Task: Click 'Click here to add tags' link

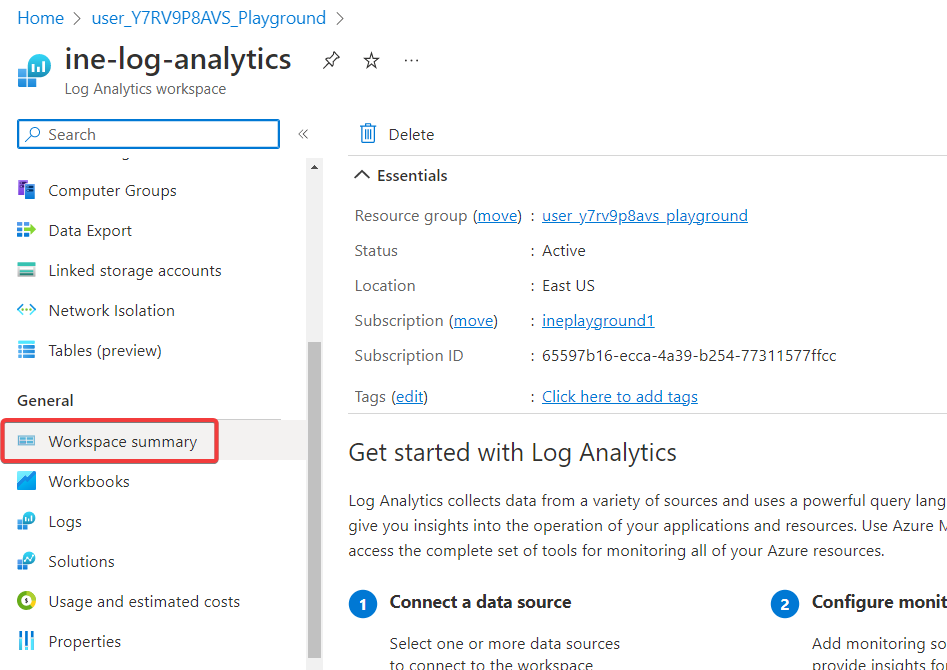Action: (619, 397)
